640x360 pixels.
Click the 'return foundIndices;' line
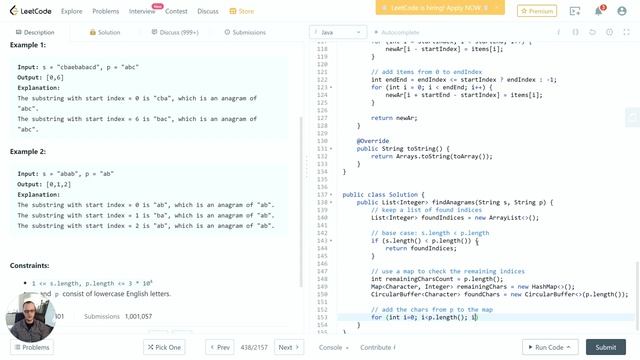[x=421, y=248]
